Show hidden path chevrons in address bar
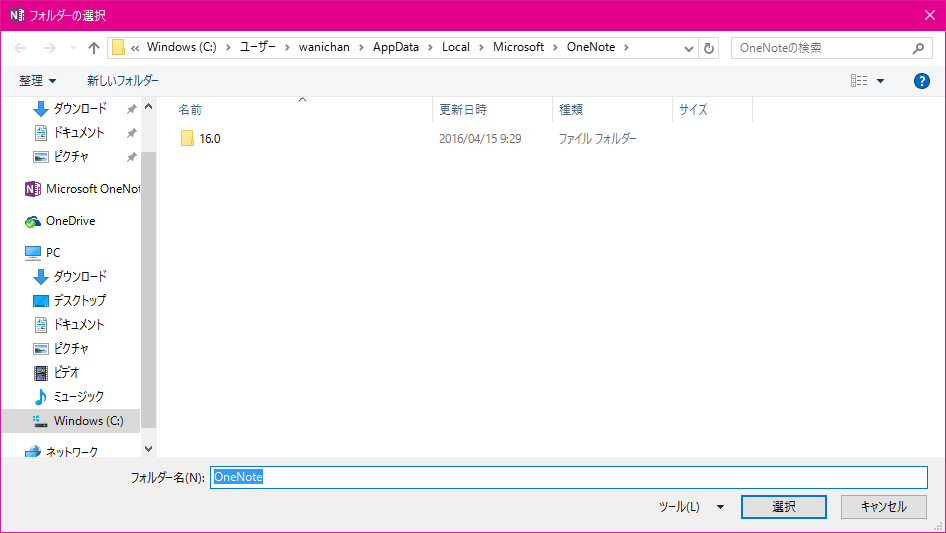 [x=135, y=48]
